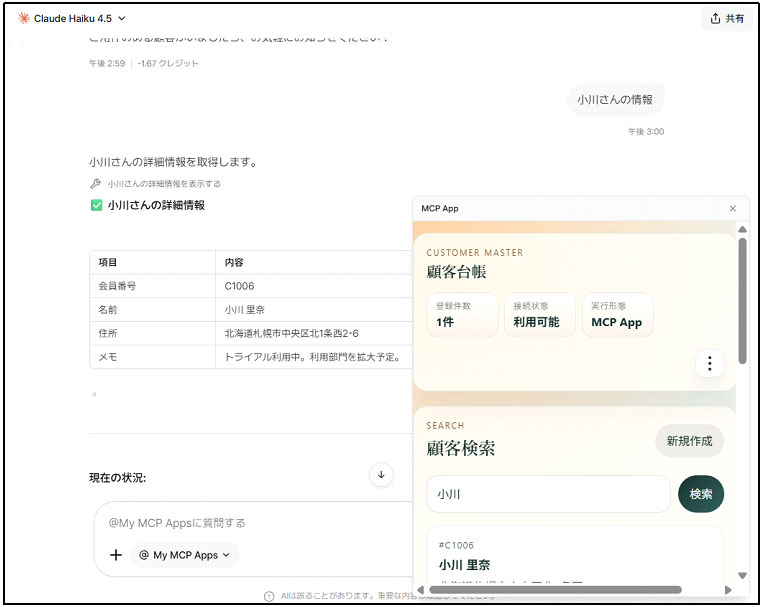Click the #C1006 ID in search result

tap(456, 545)
